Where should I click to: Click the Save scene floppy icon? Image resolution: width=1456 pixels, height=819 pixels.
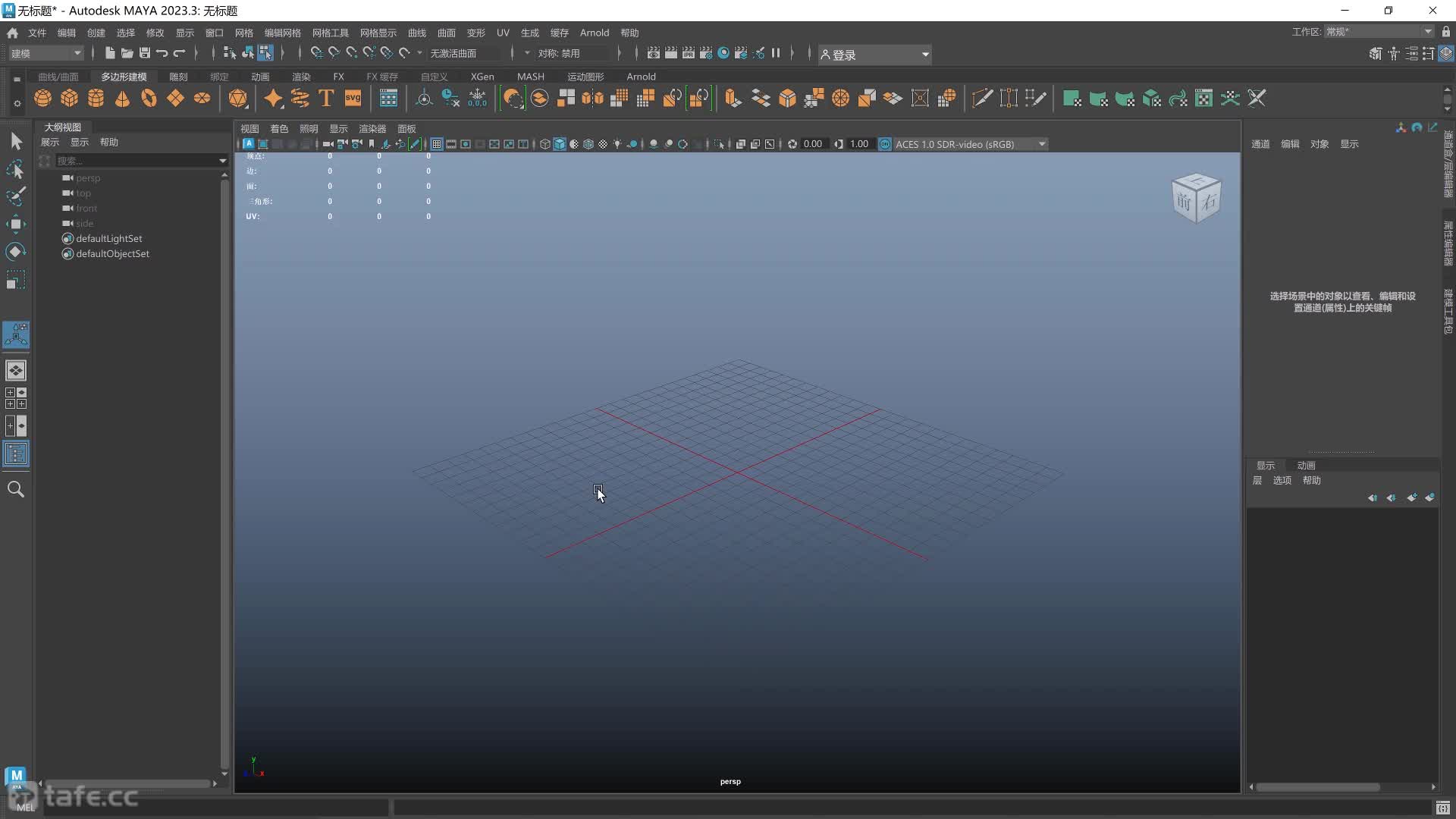click(144, 53)
